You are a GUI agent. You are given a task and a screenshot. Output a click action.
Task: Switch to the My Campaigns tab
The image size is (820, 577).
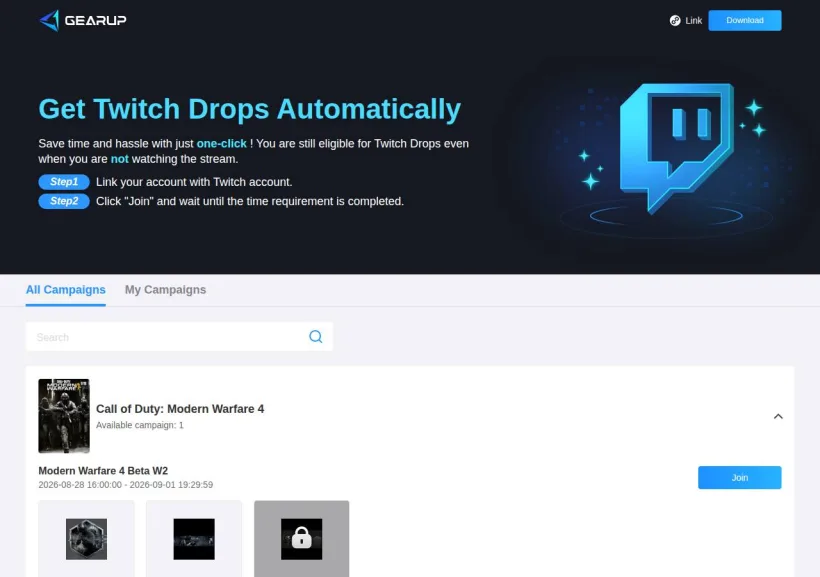click(165, 290)
